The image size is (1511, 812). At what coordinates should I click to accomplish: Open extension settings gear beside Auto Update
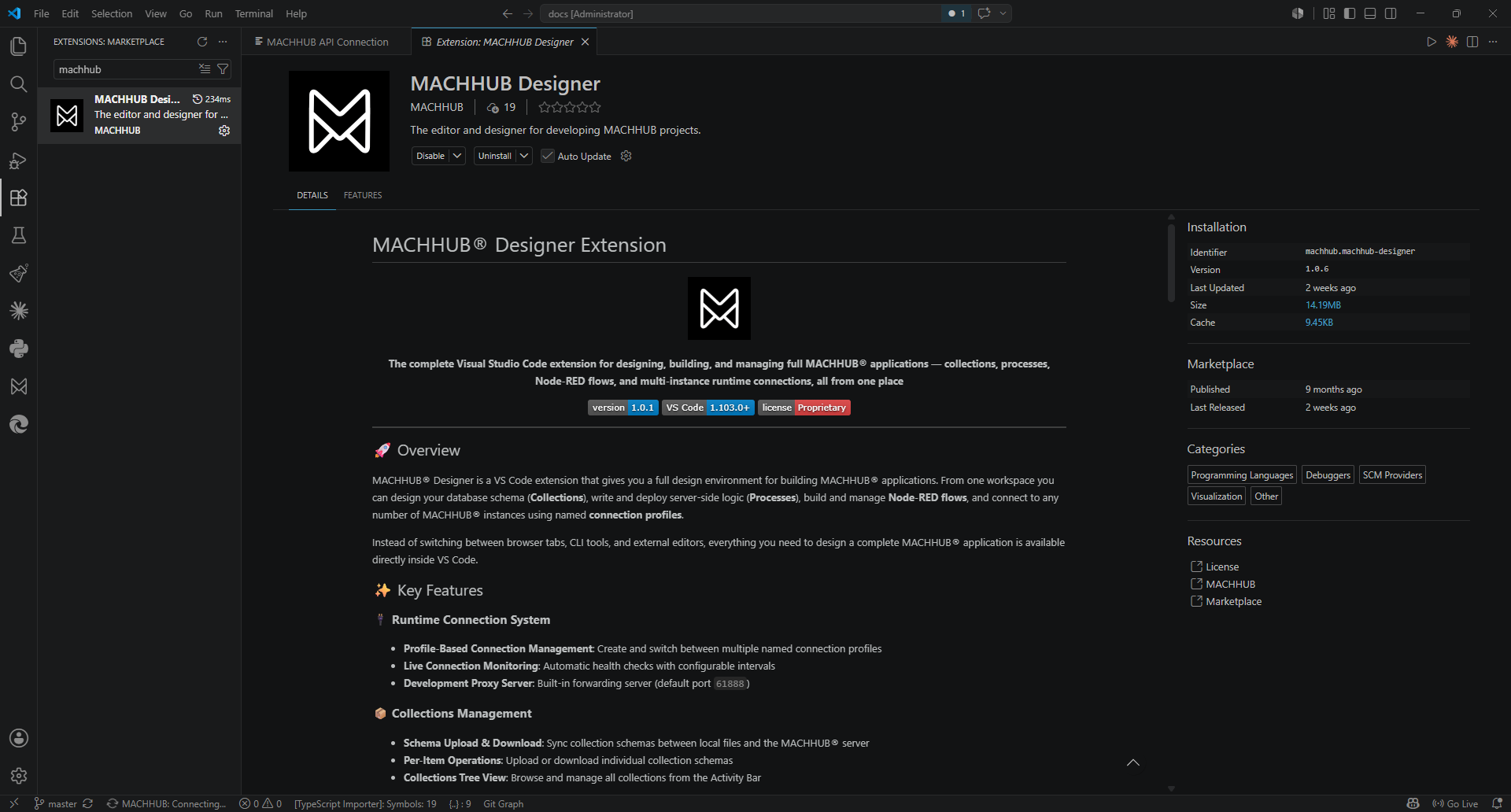(x=626, y=156)
